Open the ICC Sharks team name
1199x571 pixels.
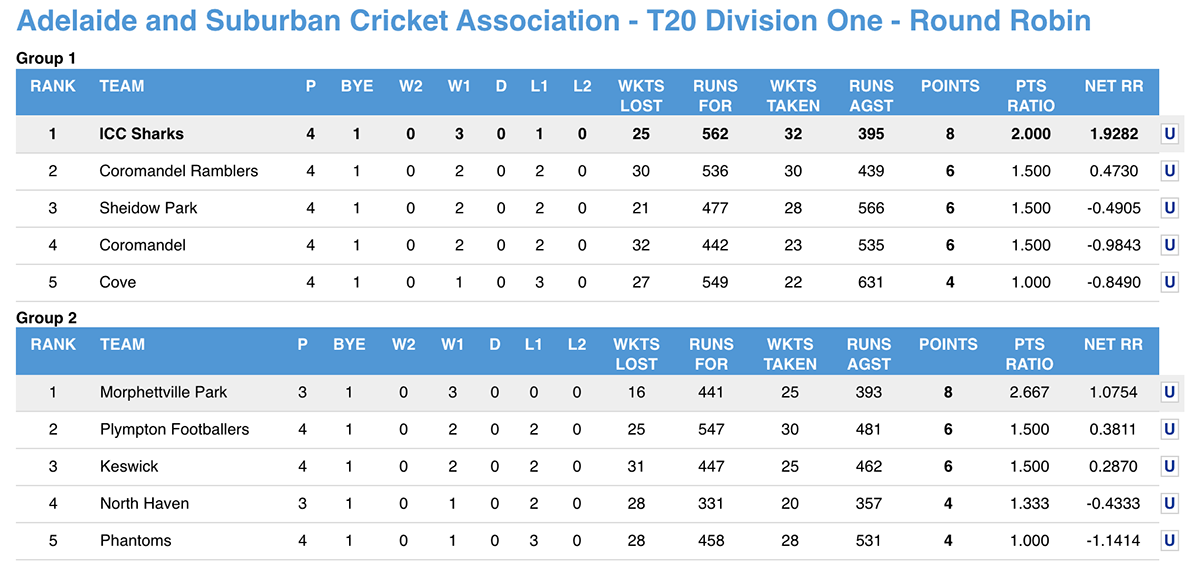tap(141, 134)
